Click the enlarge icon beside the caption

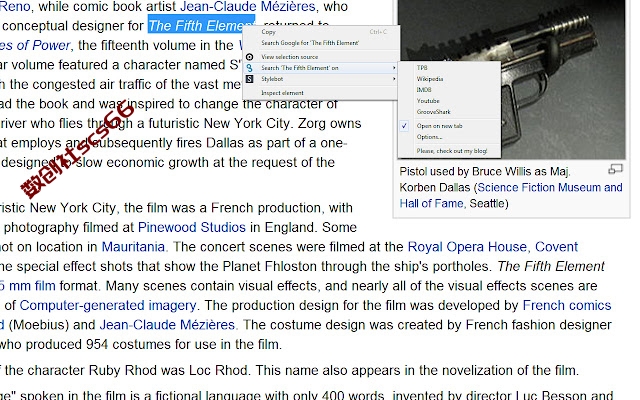point(615,169)
